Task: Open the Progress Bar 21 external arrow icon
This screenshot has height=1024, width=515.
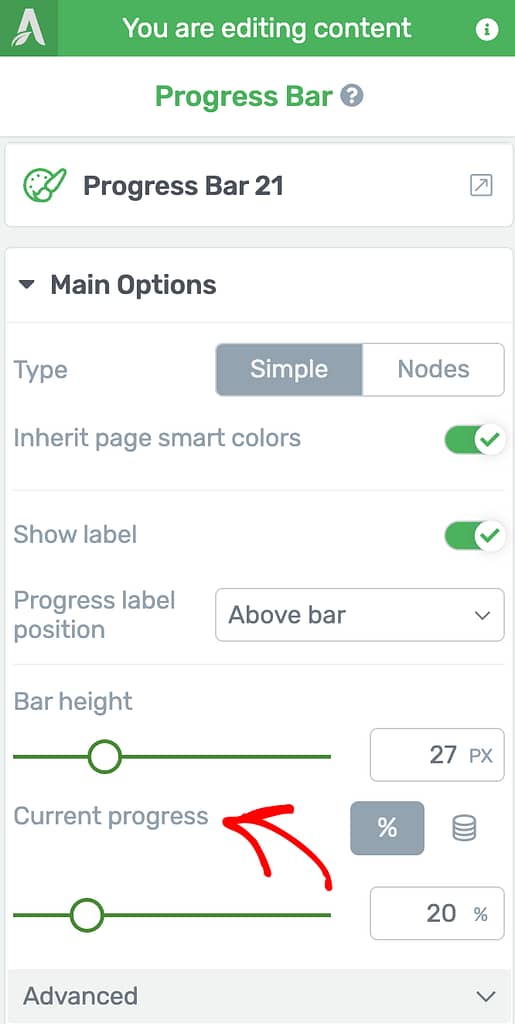Action: tap(481, 186)
